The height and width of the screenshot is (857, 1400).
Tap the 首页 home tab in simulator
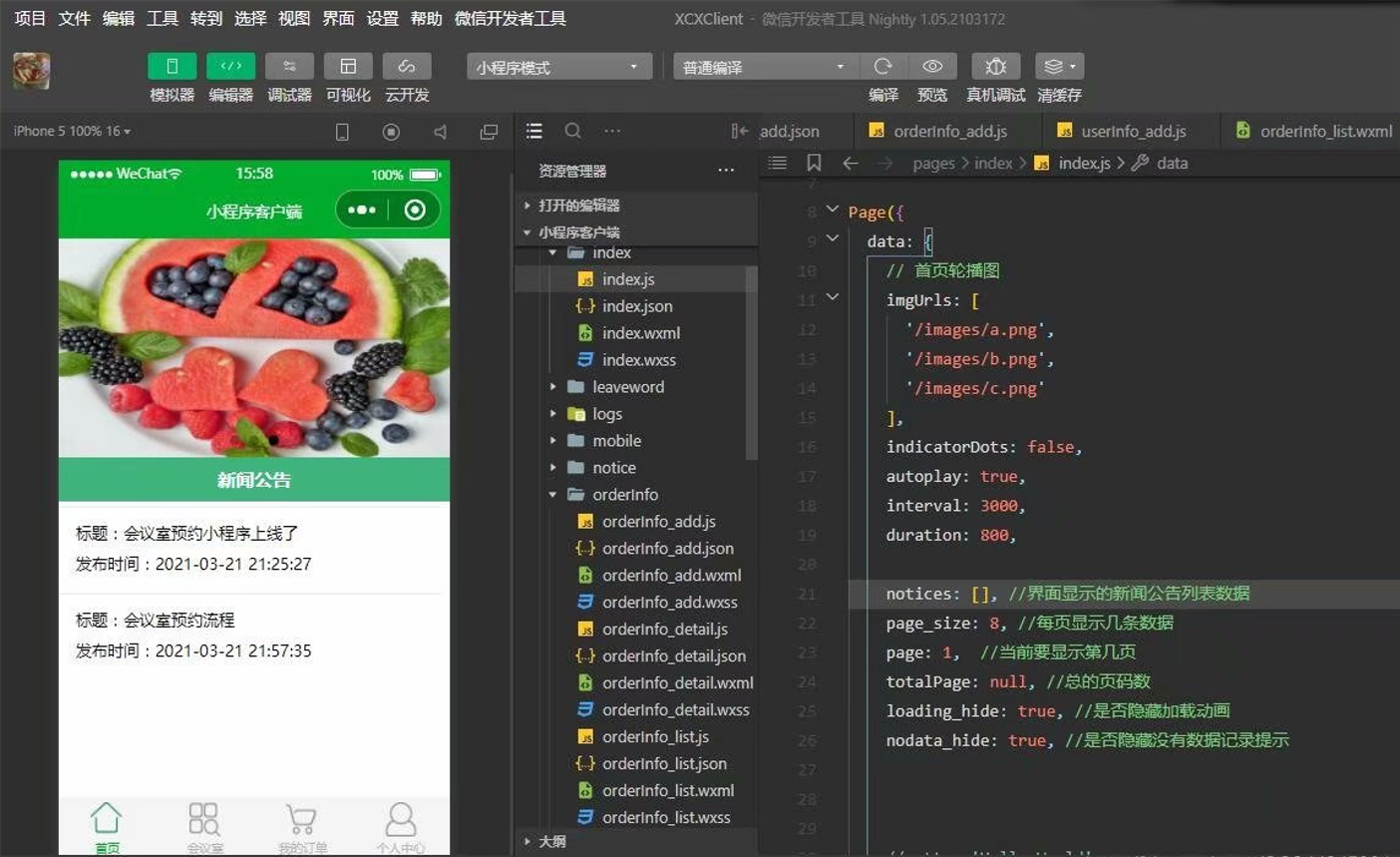[107, 827]
